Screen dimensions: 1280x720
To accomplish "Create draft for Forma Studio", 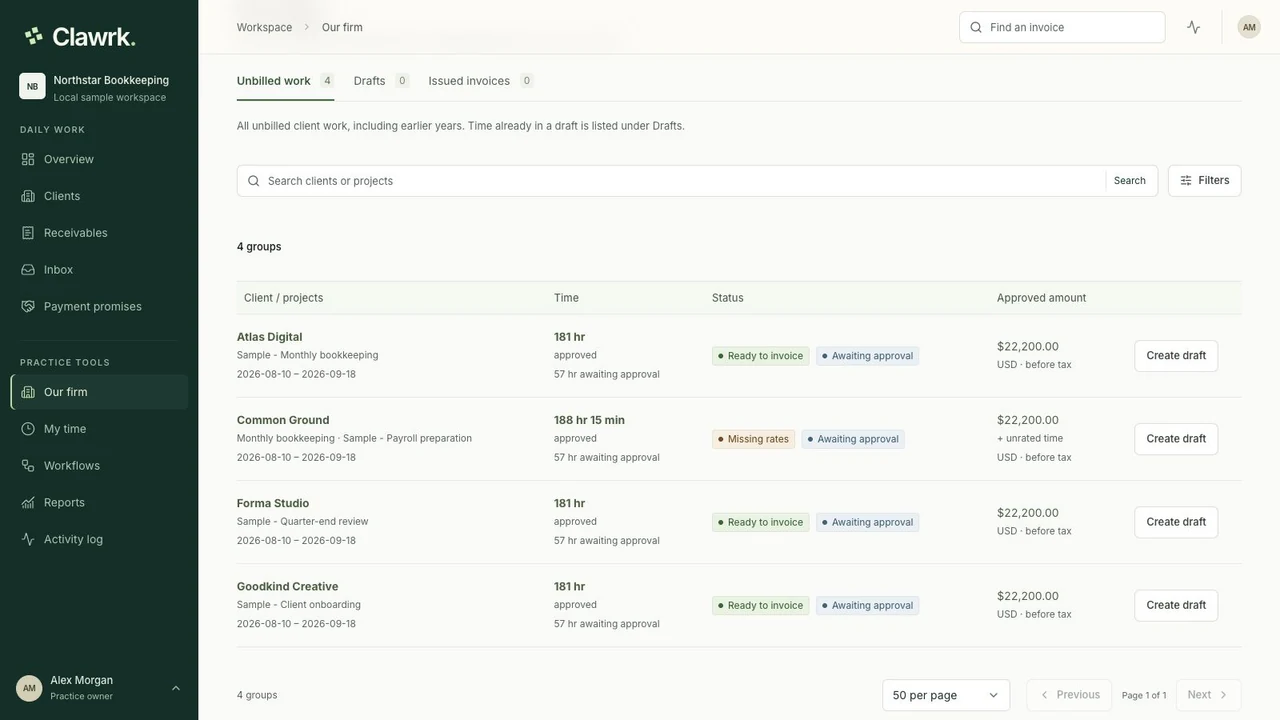I will pos(1176,522).
